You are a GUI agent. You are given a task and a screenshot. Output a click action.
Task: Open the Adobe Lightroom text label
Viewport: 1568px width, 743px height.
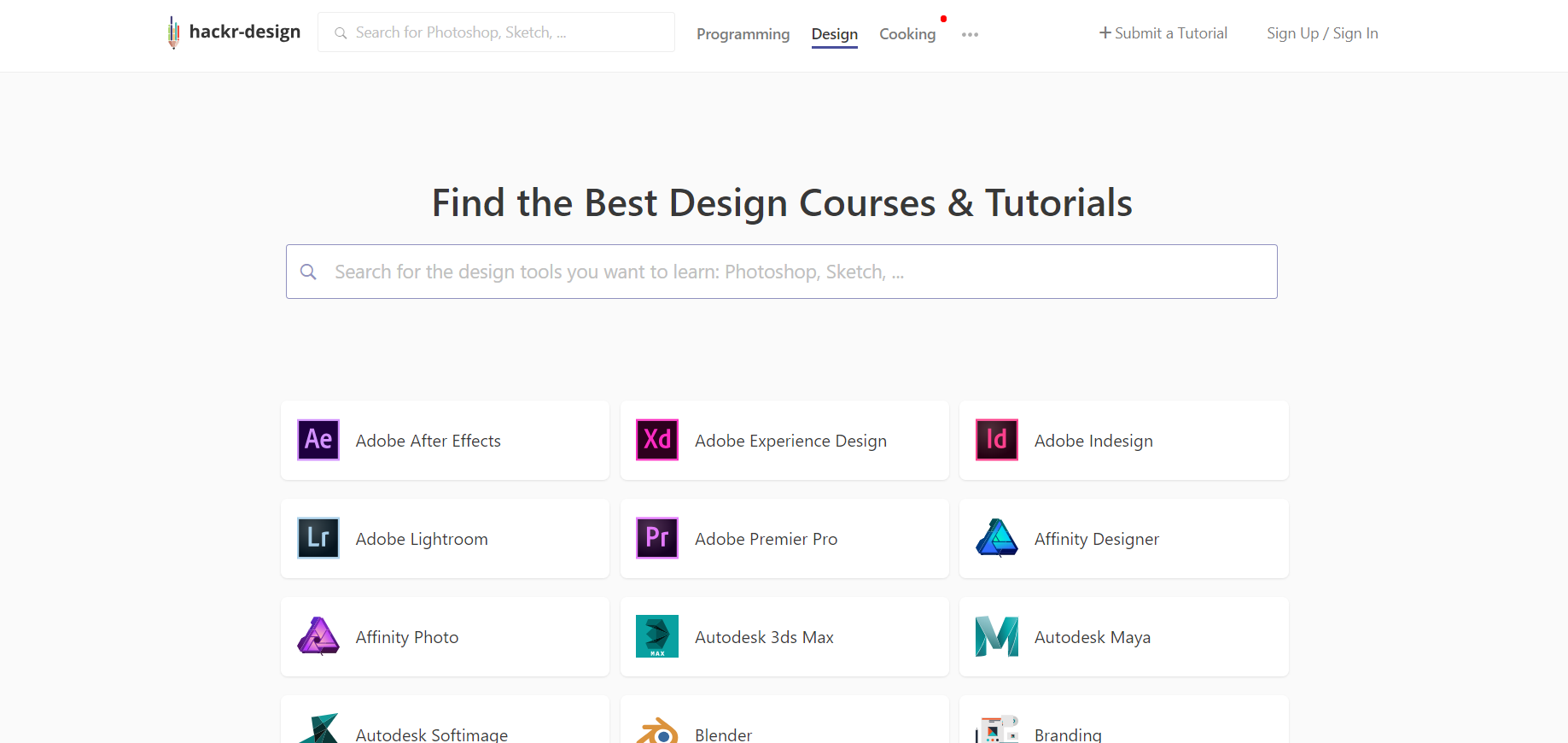point(422,539)
